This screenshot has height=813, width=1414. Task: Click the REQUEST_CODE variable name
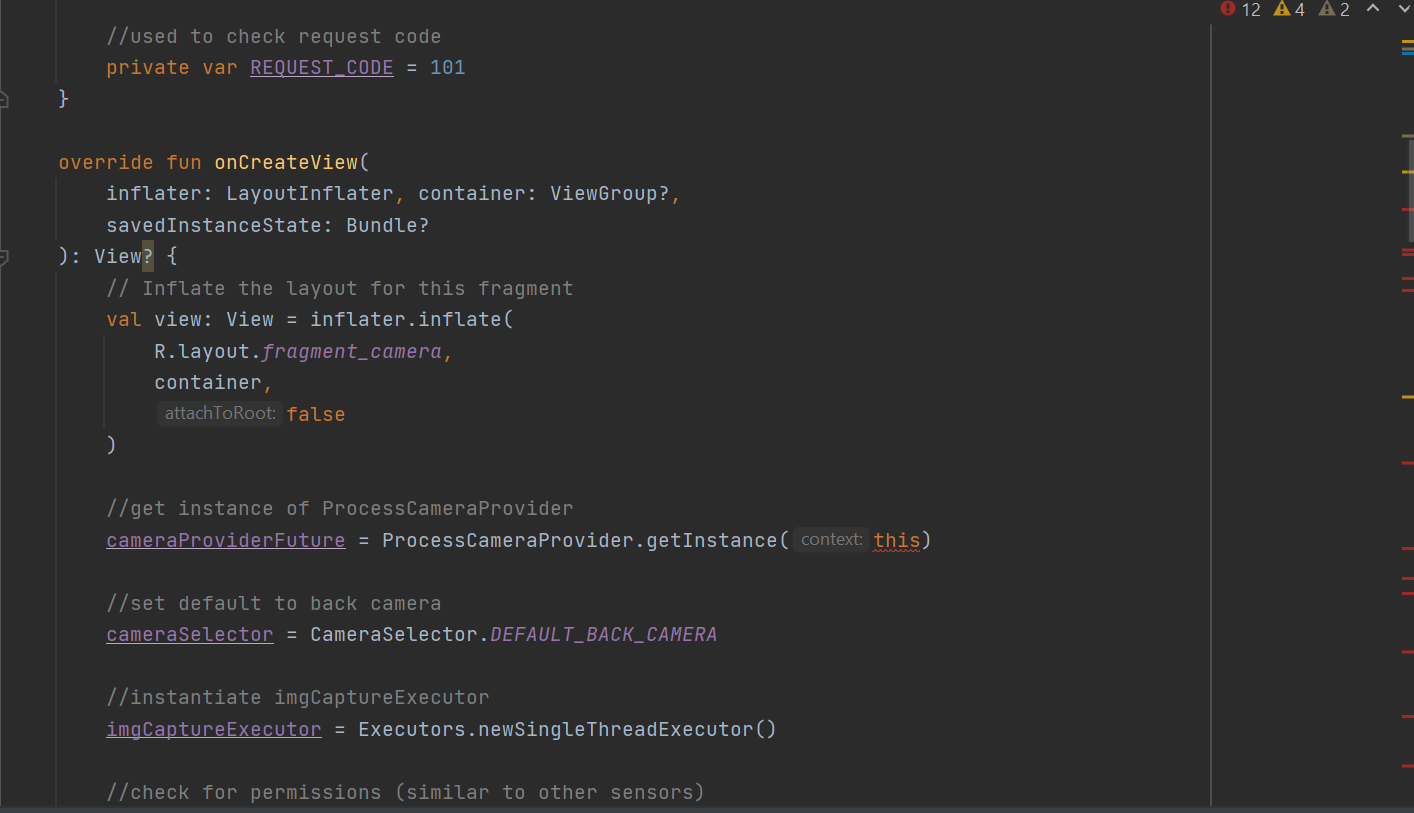click(322, 67)
